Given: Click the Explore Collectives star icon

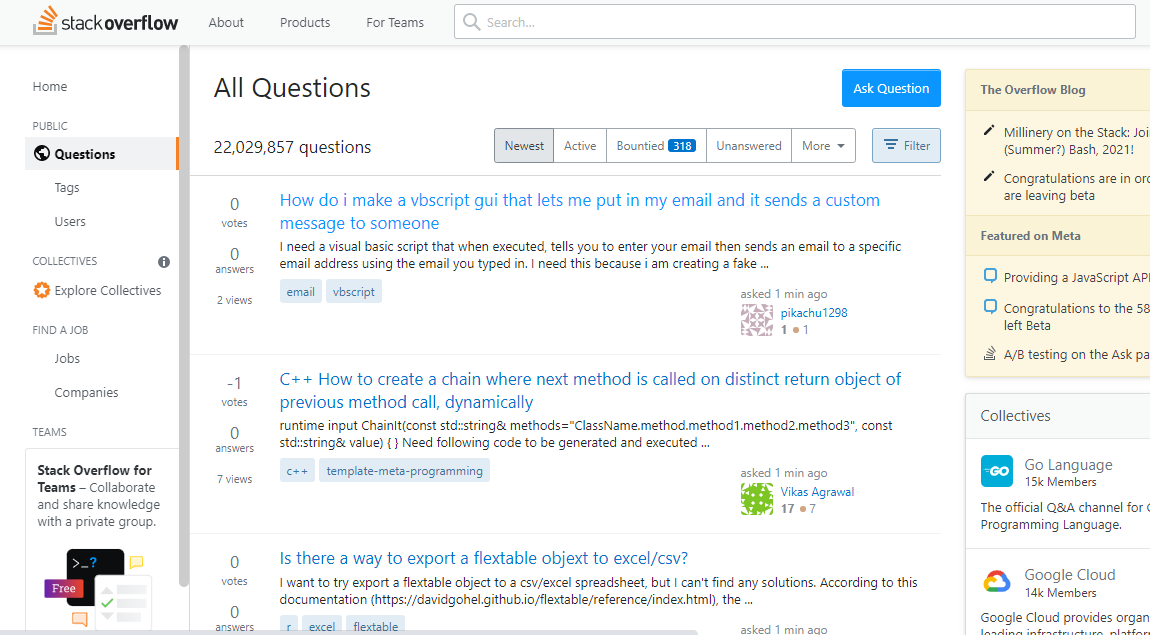Looking at the screenshot, I should [42, 291].
